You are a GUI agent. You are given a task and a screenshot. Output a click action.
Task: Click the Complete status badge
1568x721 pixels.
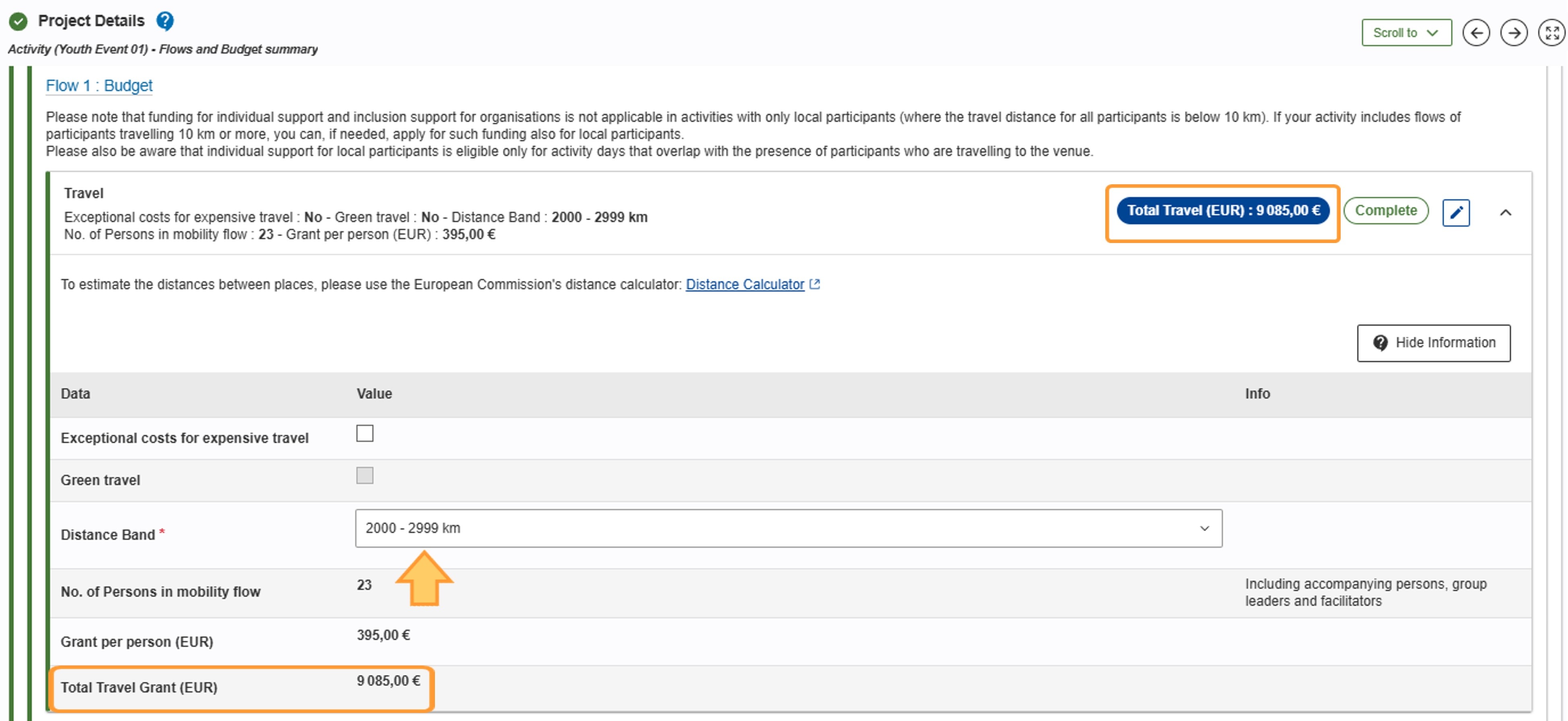click(1385, 210)
